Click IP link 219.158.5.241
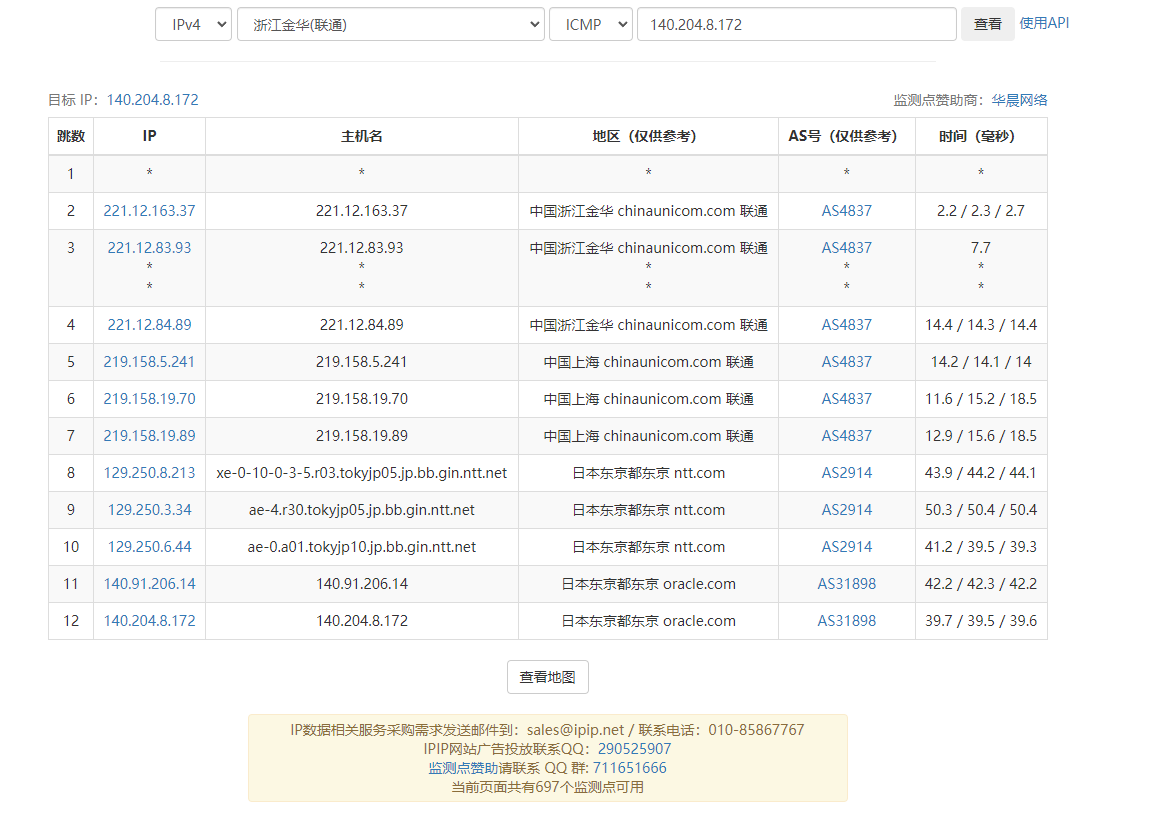 (x=150, y=362)
